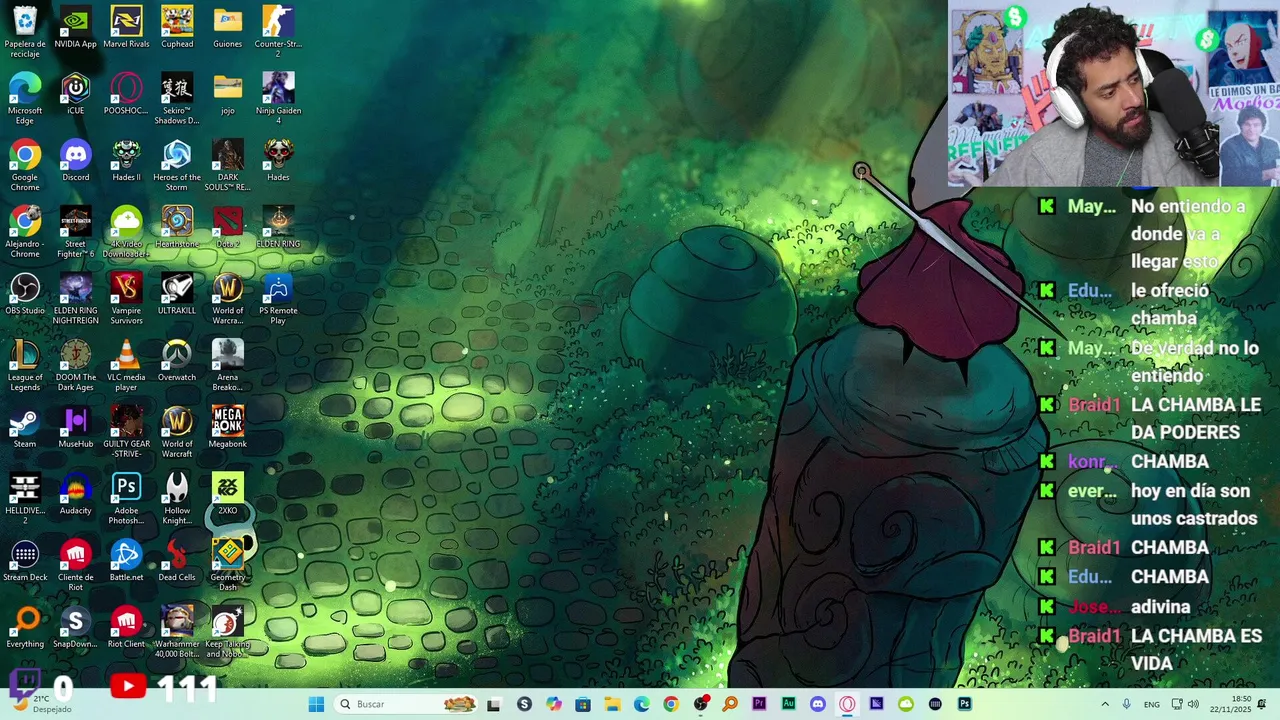
Task: Open the Steam desktop shortcut
Action: tap(25, 428)
